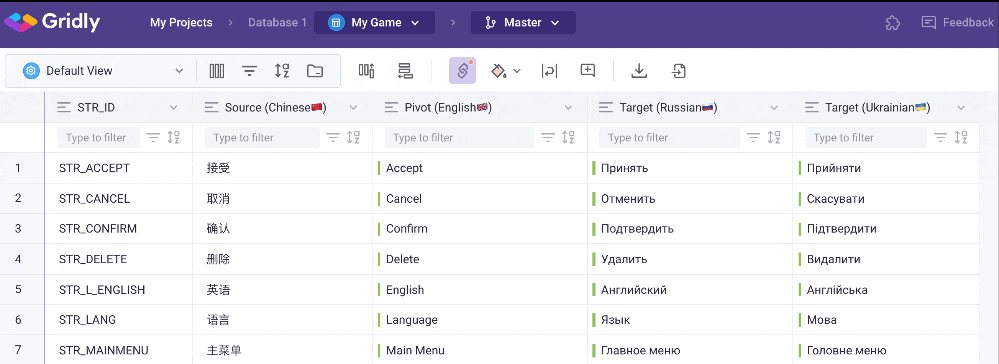
Task: Click filter options icon in STR_ID column
Action: coord(153,137)
